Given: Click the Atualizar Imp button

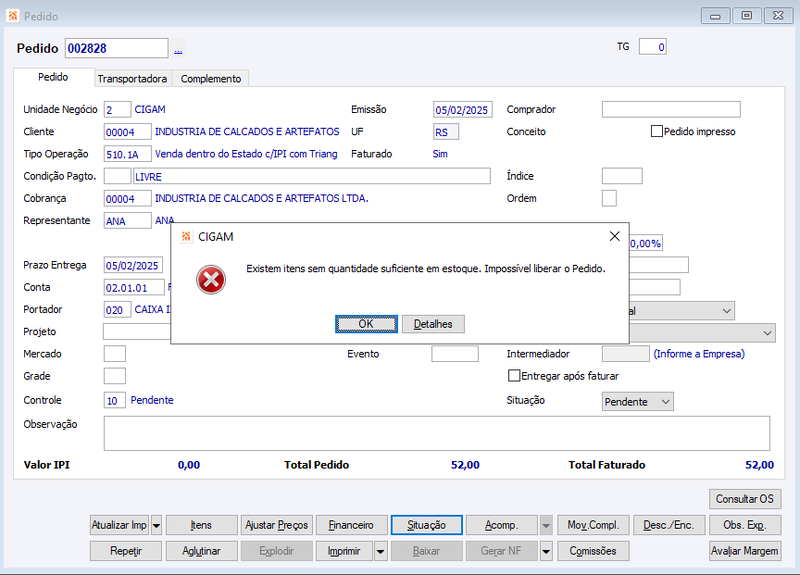Looking at the screenshot, I should point(119,525).
